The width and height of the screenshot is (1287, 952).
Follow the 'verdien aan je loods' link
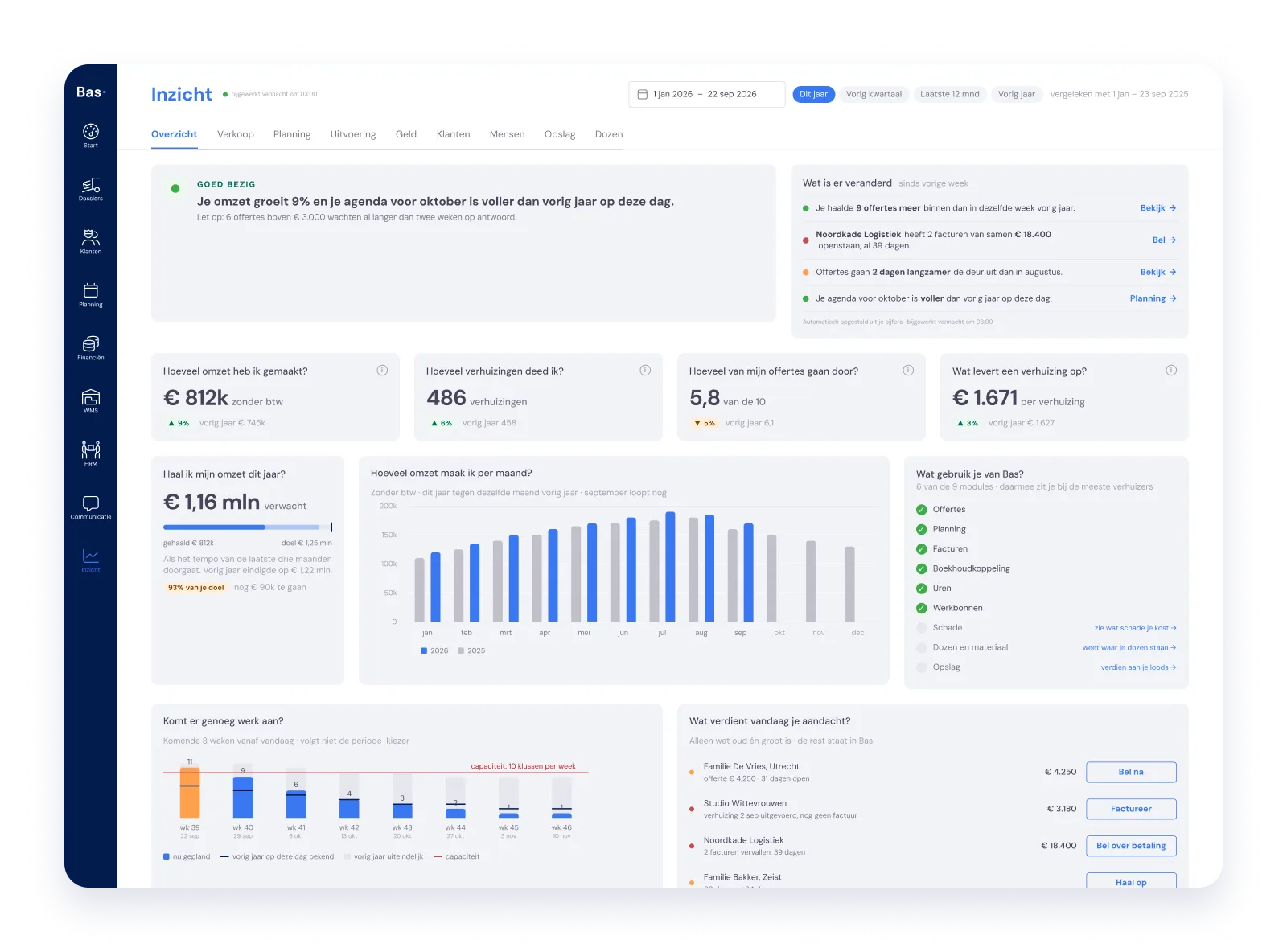pyautogui.click(x=1139, y=667)
